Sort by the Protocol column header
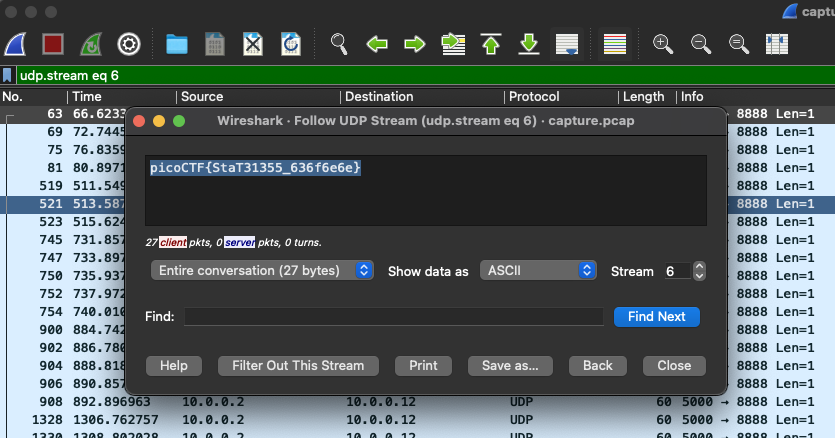Viewport: 835px width, 438px height. tap(562, 96)
